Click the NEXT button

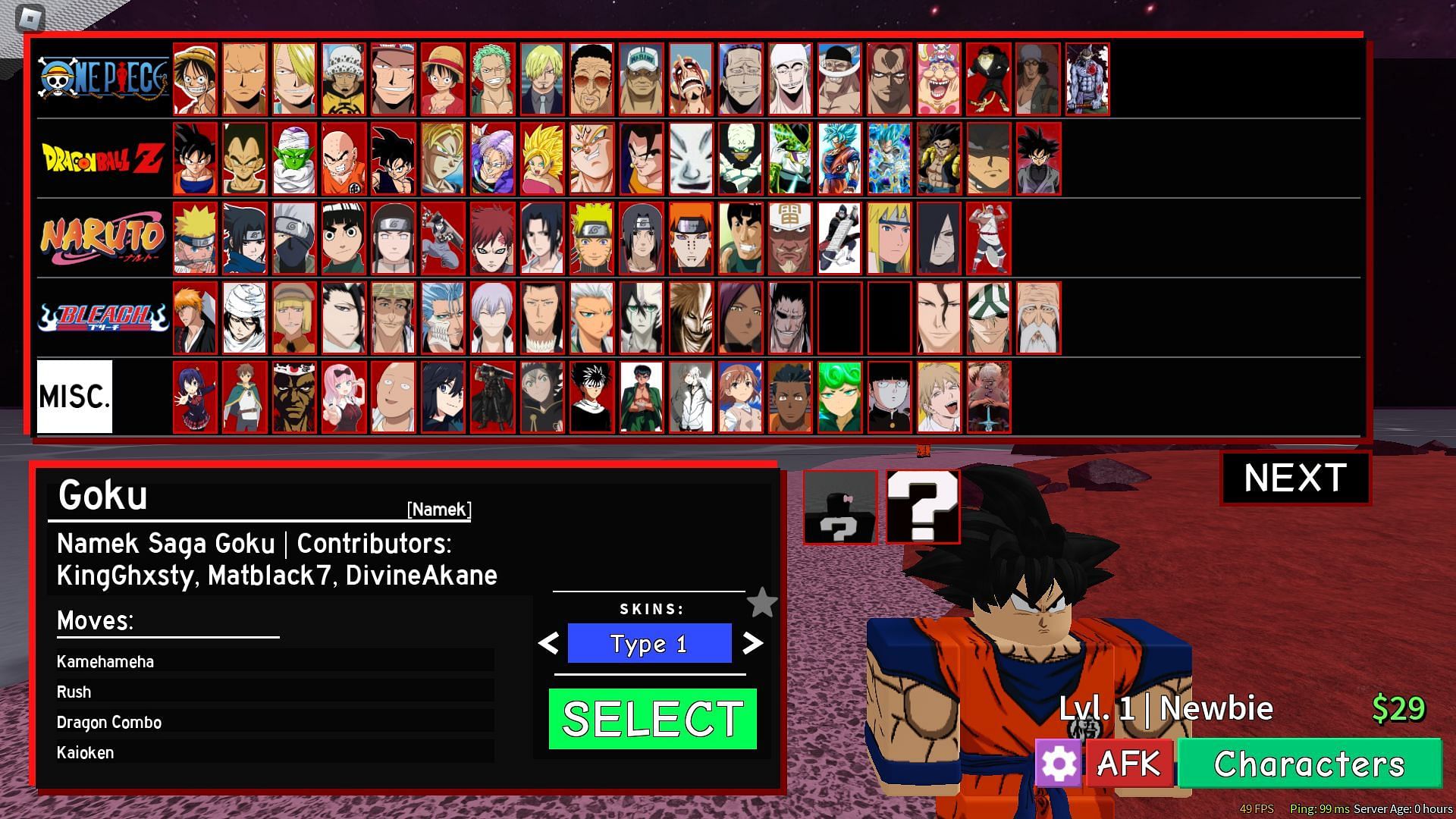[x=1296, y=478]
